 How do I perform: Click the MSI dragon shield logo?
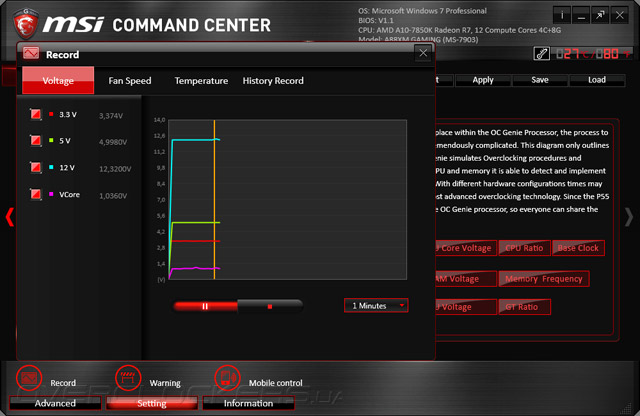(x=26, y=24)
